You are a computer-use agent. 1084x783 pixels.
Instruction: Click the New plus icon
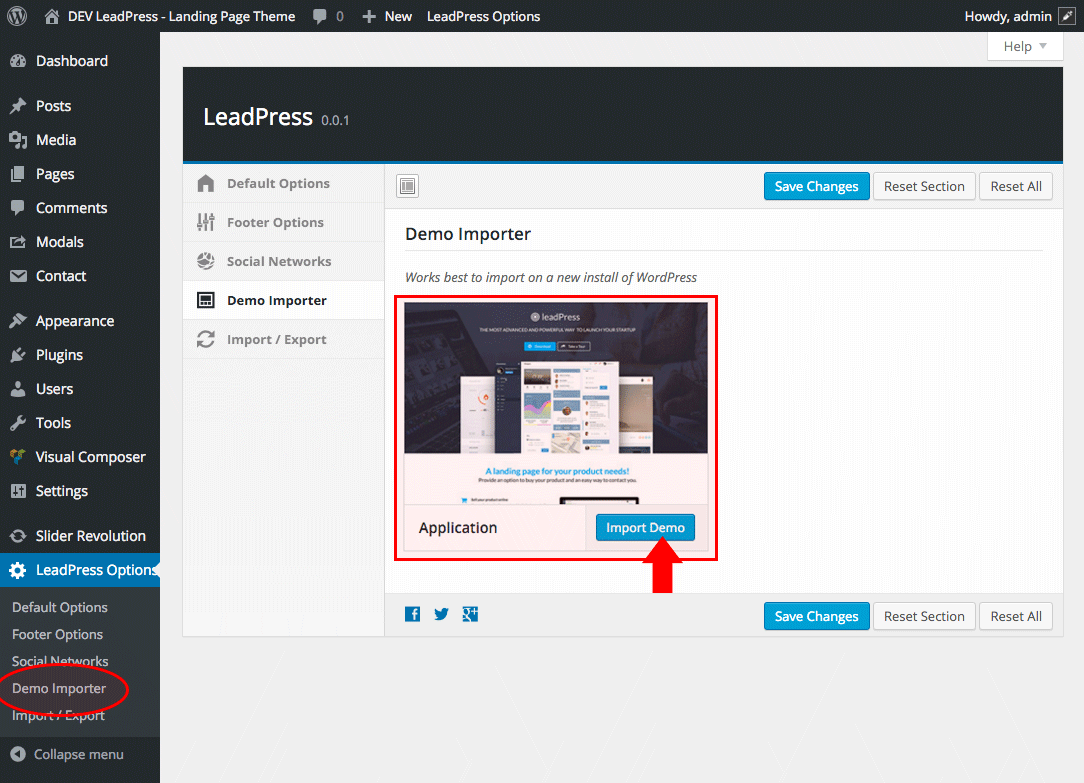369,17
